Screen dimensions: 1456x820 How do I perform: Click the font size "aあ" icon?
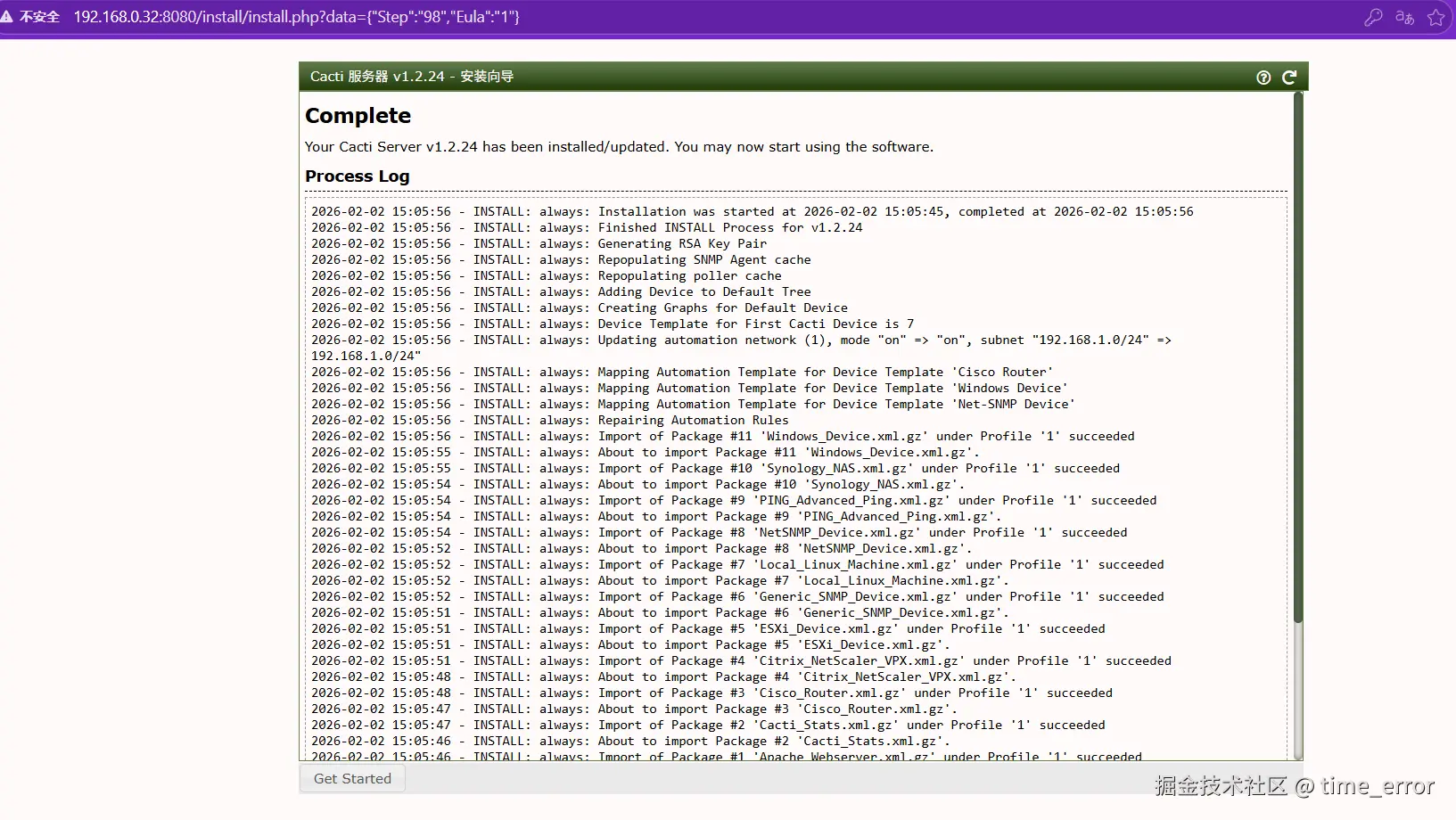point(1405,16)
